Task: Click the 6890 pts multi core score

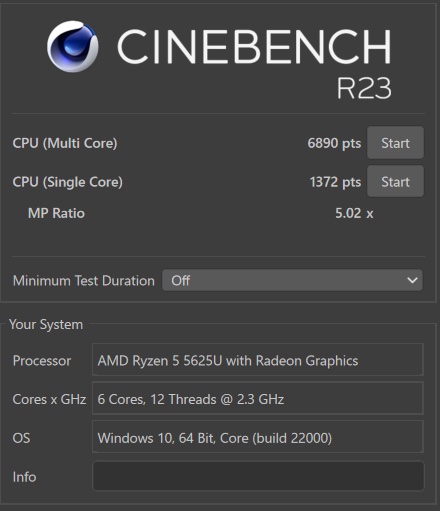Action: coord(334,143)
